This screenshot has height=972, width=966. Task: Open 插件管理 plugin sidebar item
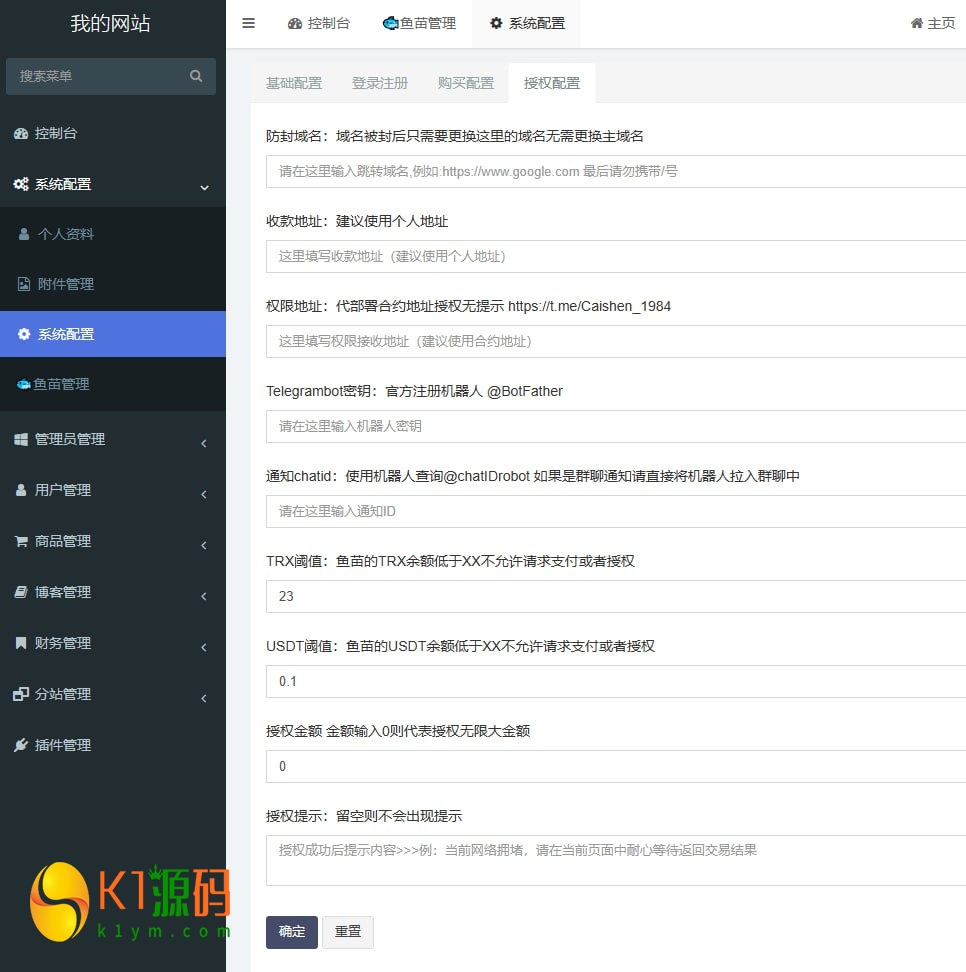pos(62,745)
